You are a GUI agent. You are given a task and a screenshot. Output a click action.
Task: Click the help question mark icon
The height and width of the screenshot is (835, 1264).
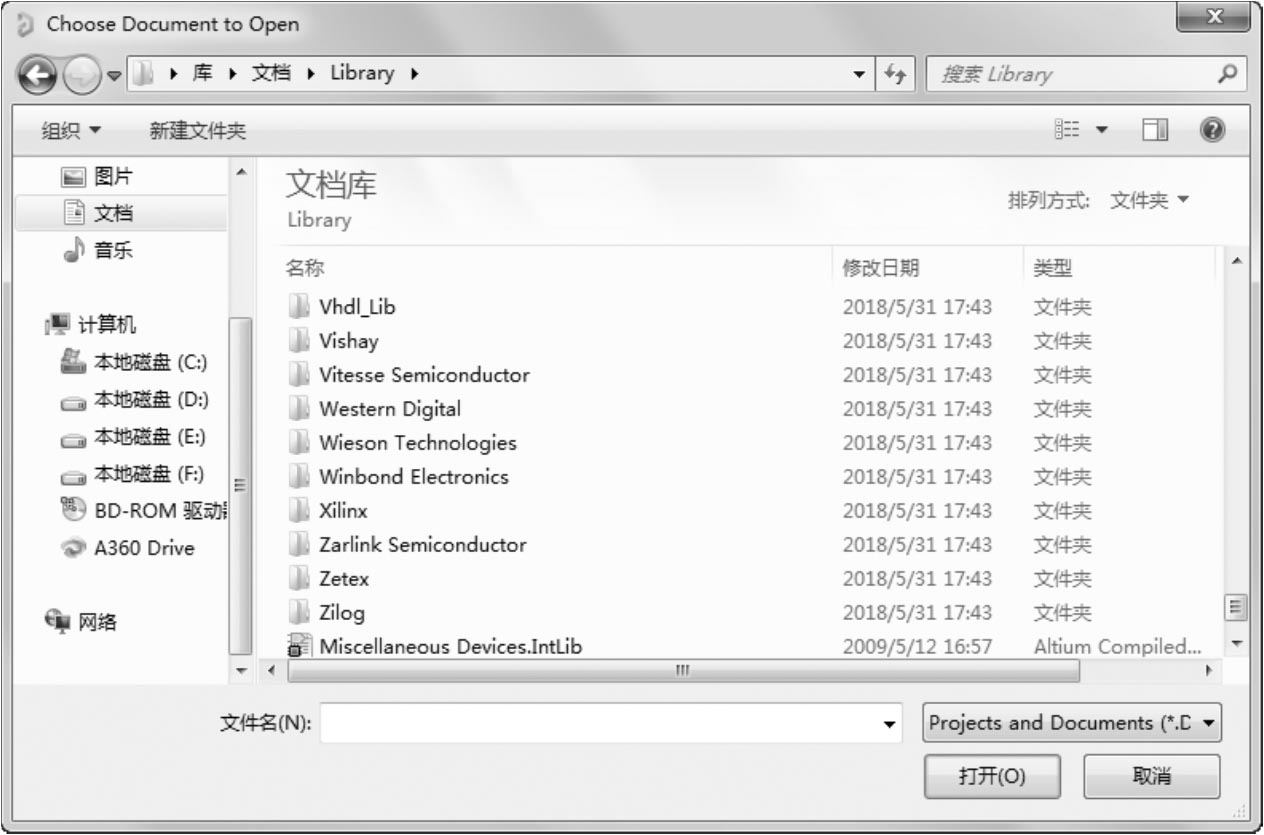pos(1213,129)
